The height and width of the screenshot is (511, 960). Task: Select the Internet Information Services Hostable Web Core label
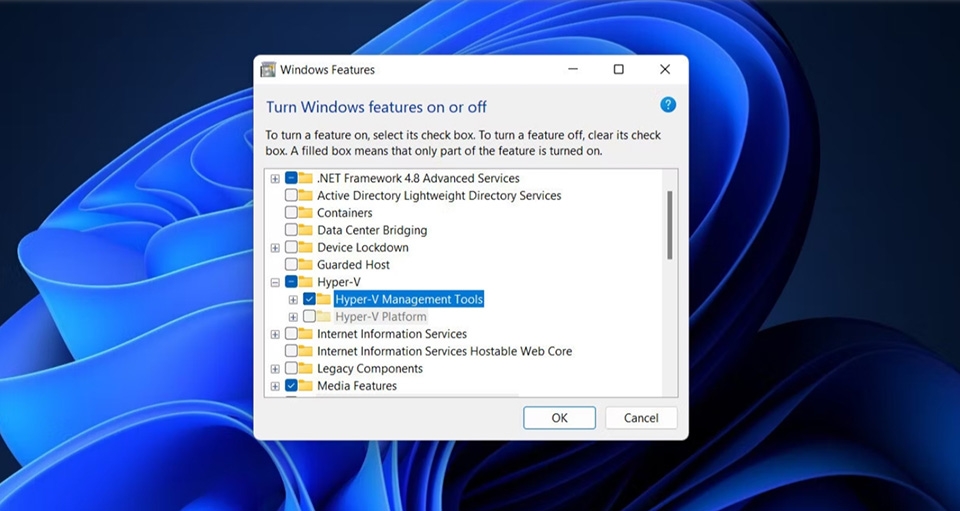coord(444,351)
